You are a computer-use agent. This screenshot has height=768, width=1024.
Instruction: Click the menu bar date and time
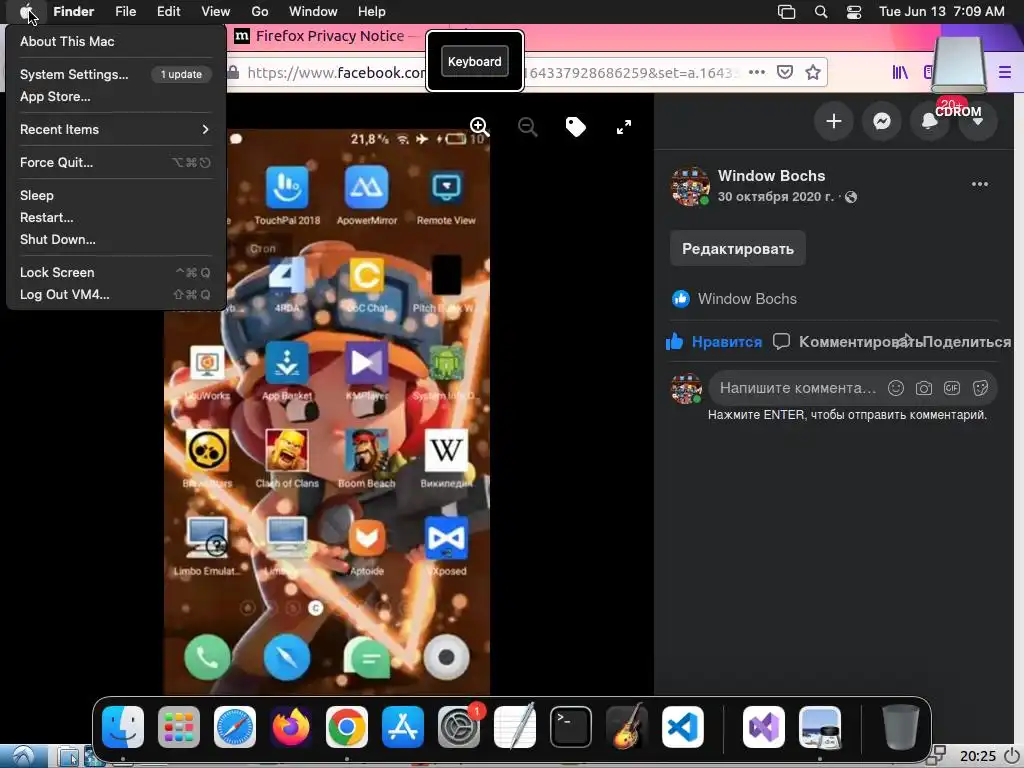(941, 11)
